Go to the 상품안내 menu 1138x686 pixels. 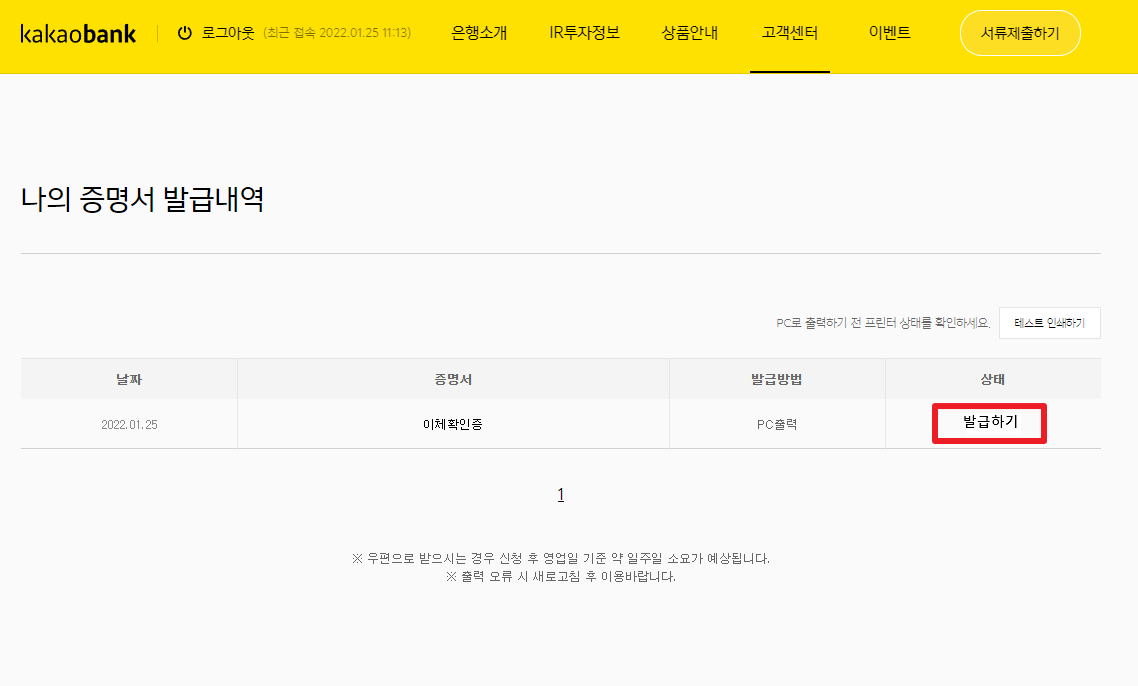[x=690, y=33]
